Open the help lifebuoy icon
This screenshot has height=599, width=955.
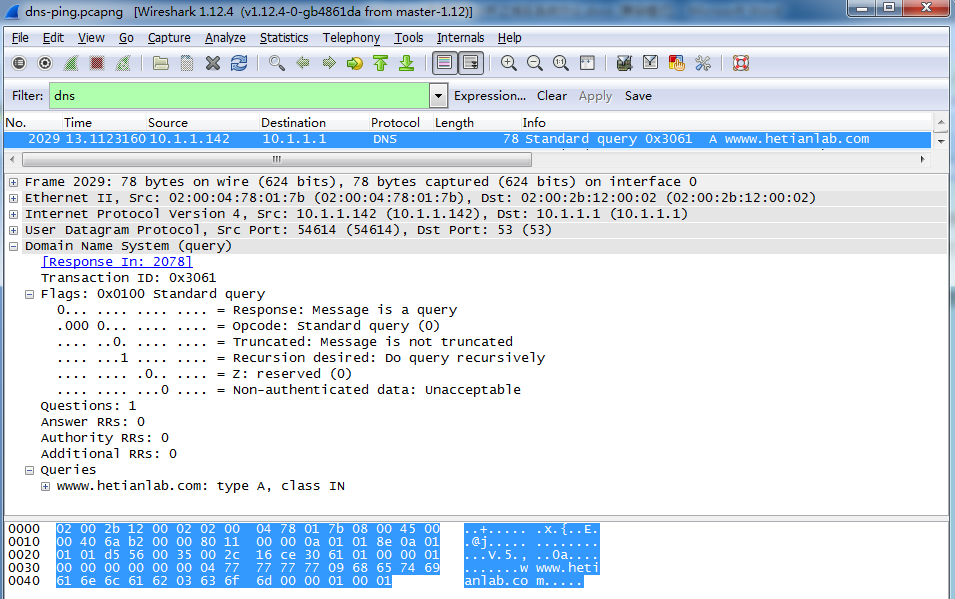(x=741, y=63)
